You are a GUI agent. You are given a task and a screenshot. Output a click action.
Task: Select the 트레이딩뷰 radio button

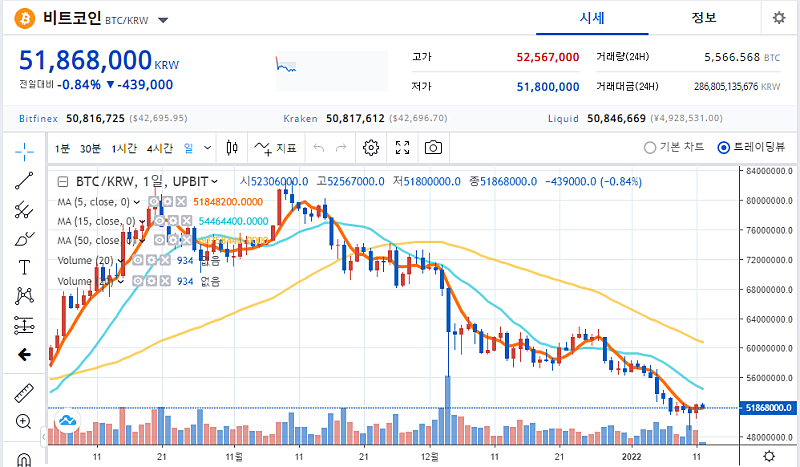(x=723, y=148)
